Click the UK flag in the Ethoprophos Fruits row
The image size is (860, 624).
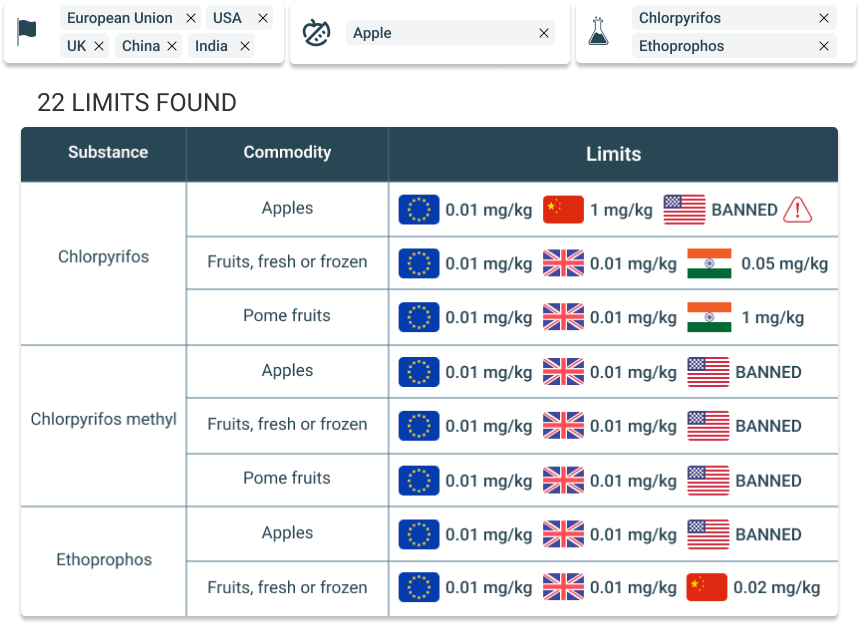pos(563,587)
